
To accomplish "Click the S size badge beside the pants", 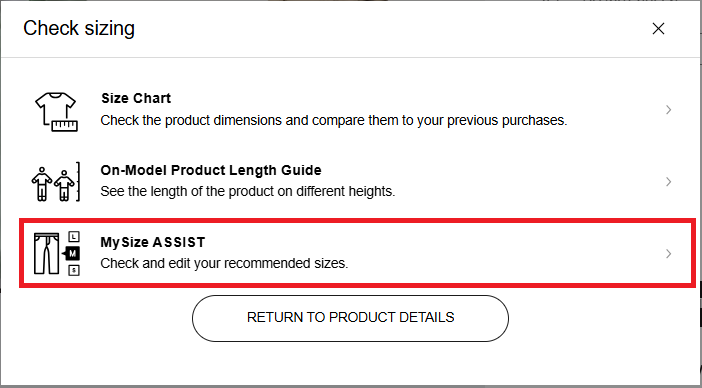I will pyautogui.click(x=74, y=270).
